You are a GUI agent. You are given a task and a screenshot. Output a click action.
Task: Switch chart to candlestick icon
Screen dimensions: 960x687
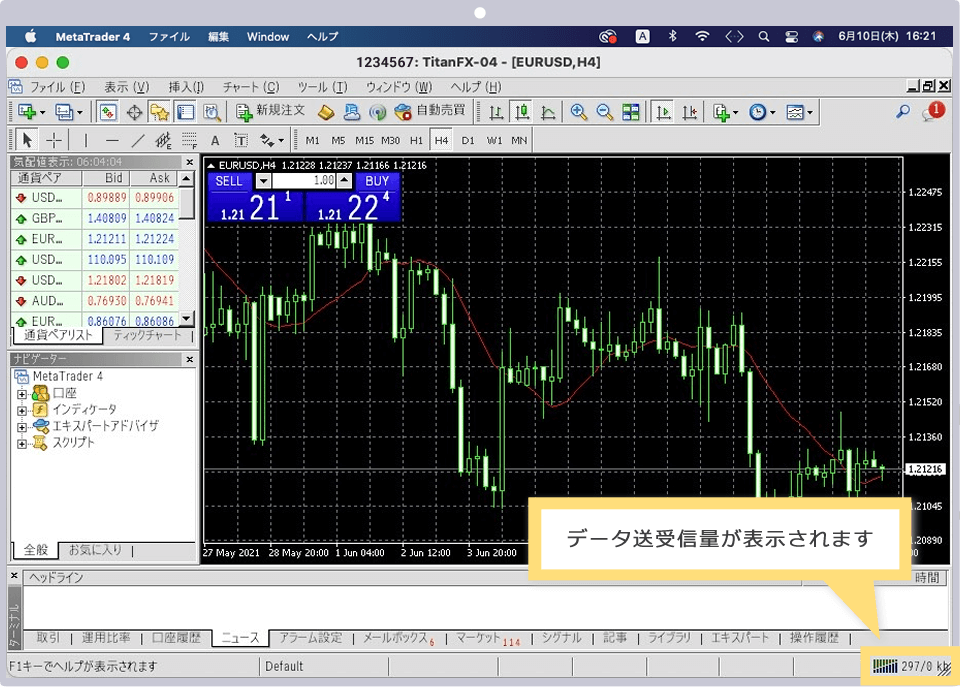[x=522, y=112]
